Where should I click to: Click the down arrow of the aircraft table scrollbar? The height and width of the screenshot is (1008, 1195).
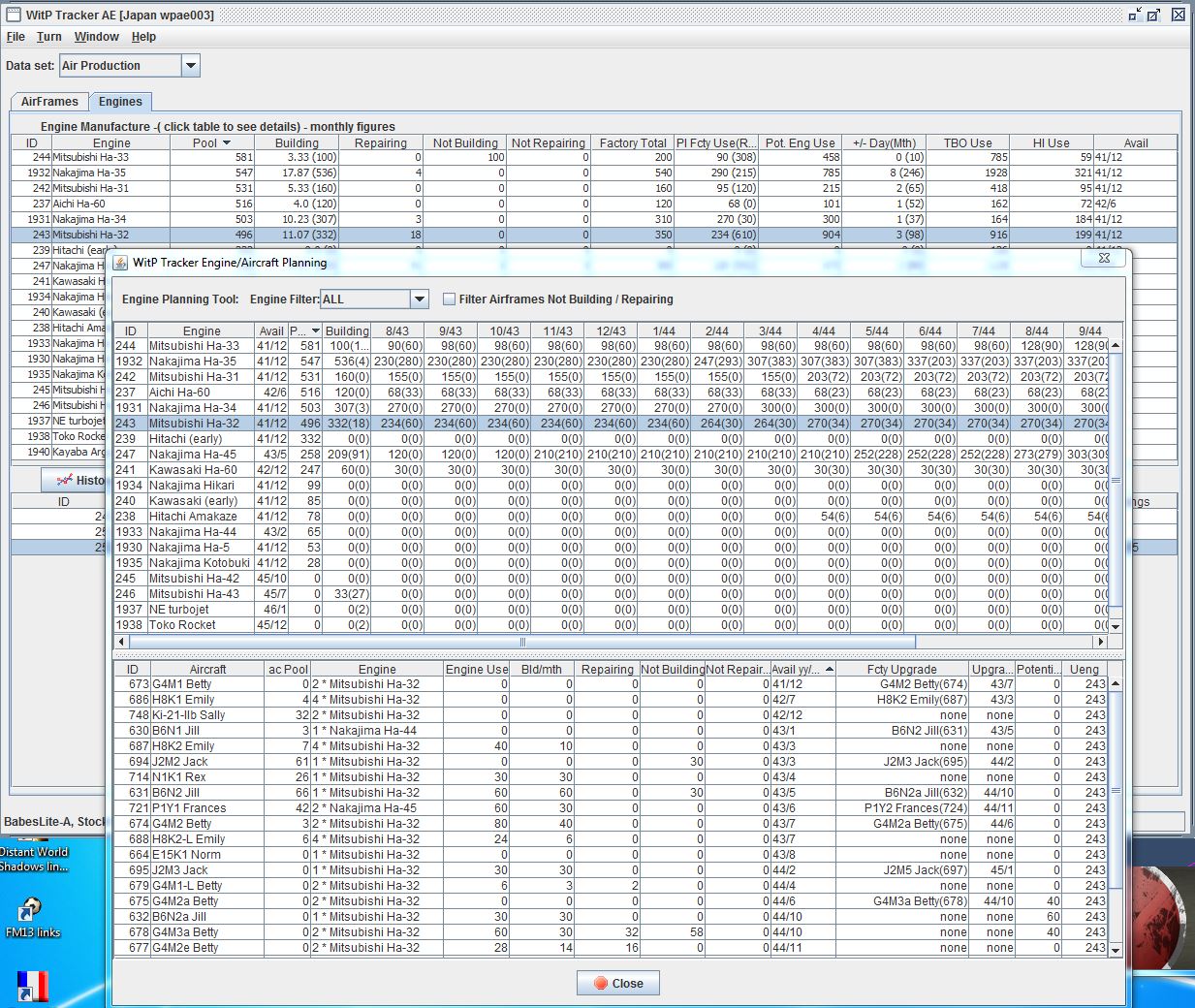click(x=1116, y=950)
